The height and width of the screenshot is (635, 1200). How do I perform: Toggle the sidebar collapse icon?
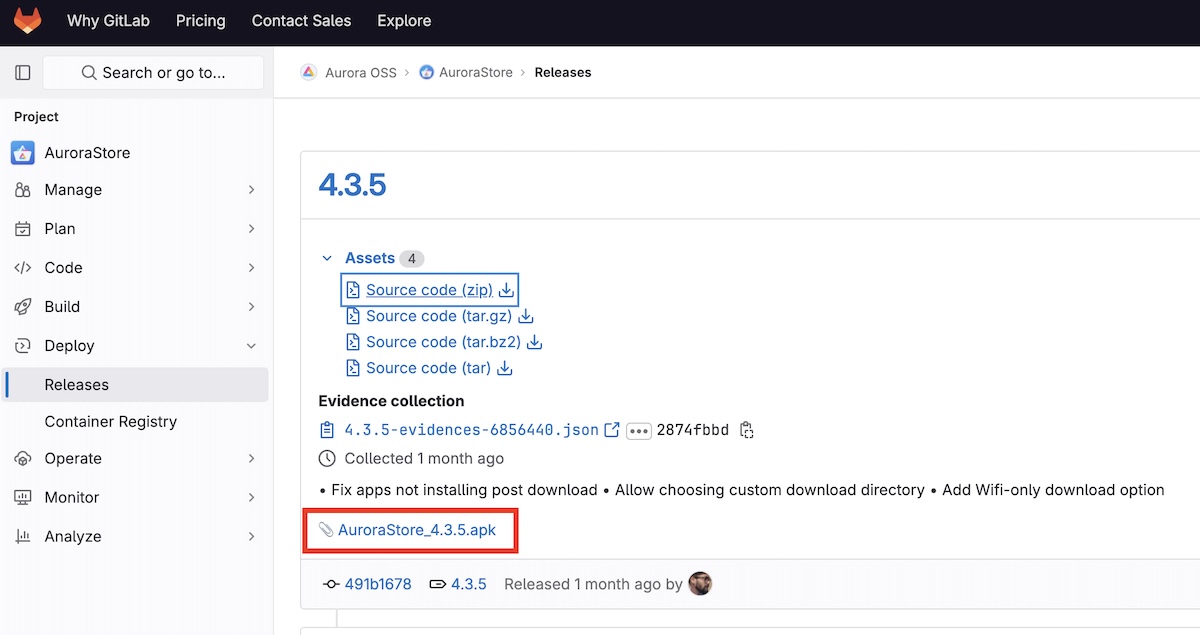coord(23,73)
